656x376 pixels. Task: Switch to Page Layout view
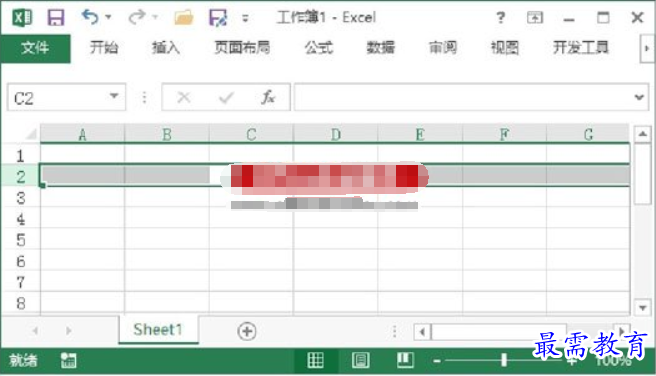click(361, 360)
